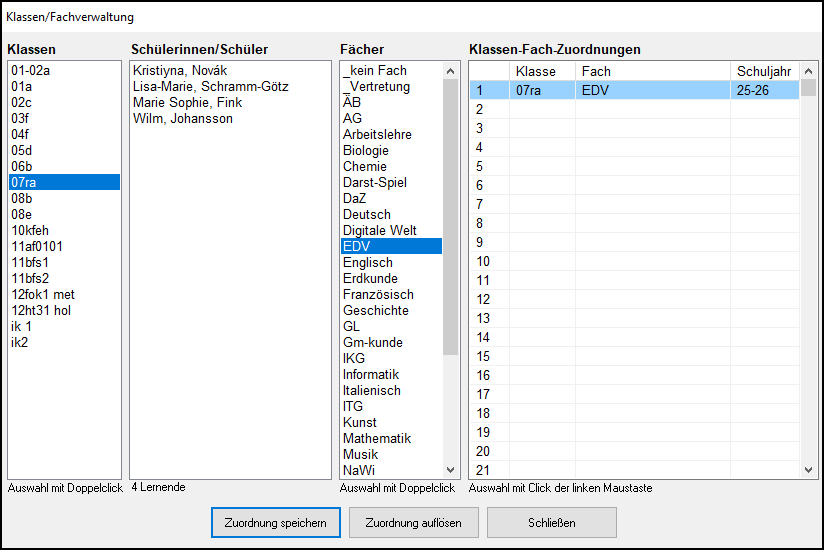Click down arrow of Zuordnungen table scrollbar
The width and height of the screenshot is (824, 550).
[808, 470]
